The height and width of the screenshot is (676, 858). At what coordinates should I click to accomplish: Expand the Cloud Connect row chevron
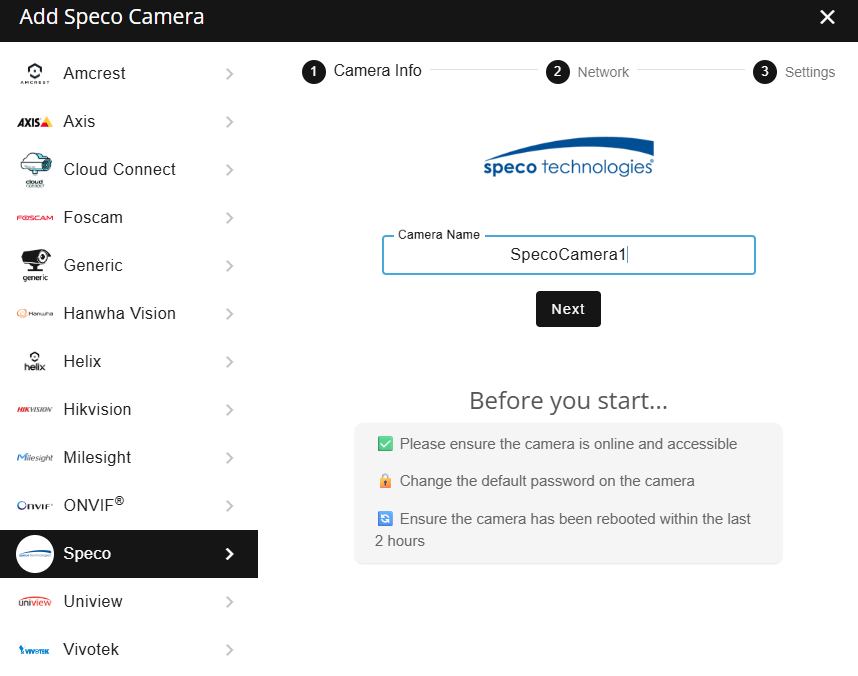click(229, 170)
